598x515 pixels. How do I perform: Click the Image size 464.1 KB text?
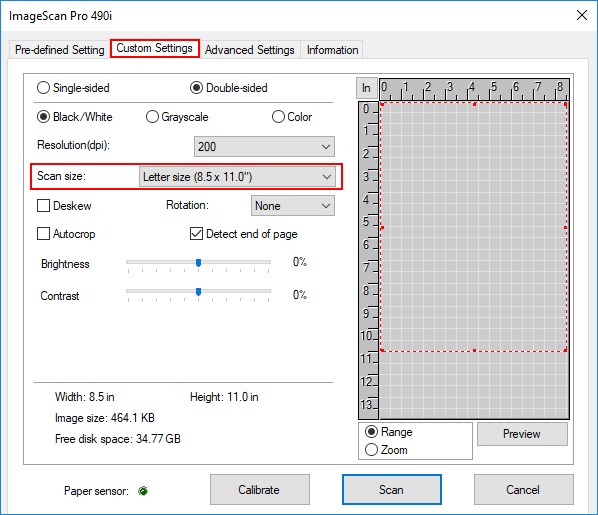pyautogui.click(x=105, y=418)
